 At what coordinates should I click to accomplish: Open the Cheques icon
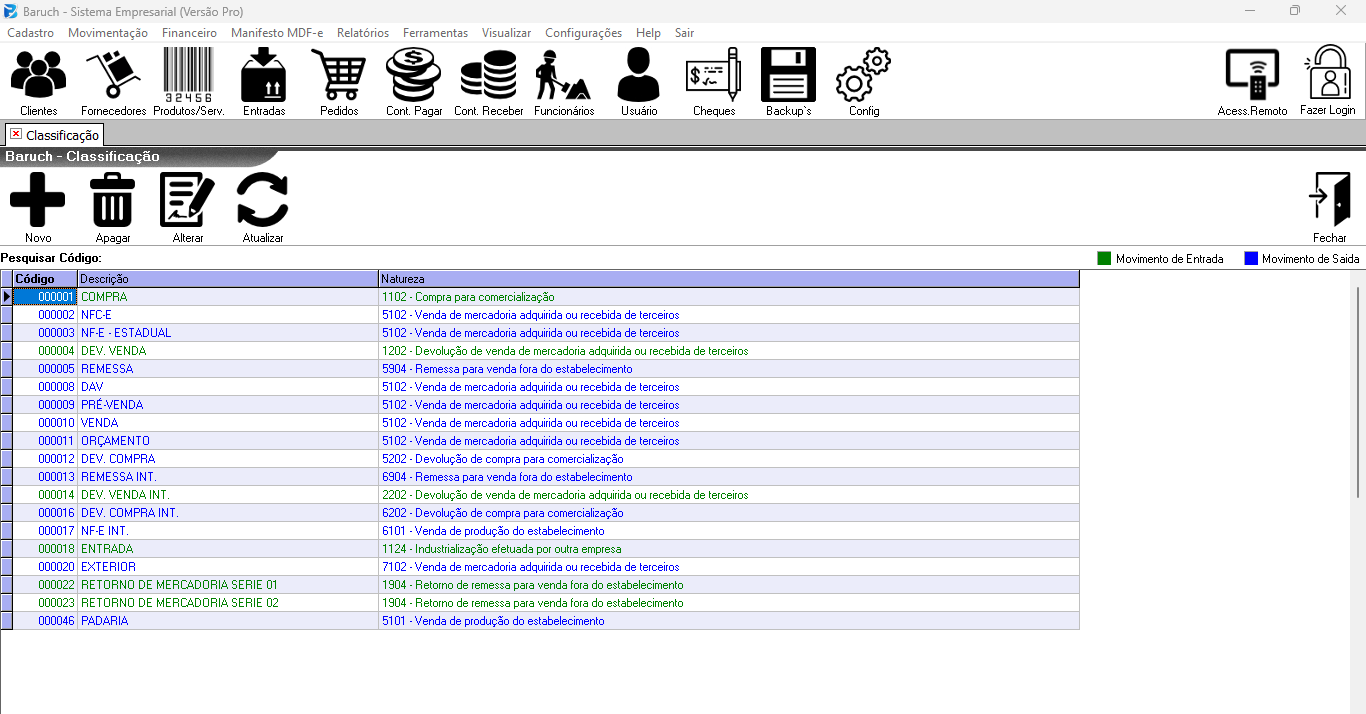point(714,76)
